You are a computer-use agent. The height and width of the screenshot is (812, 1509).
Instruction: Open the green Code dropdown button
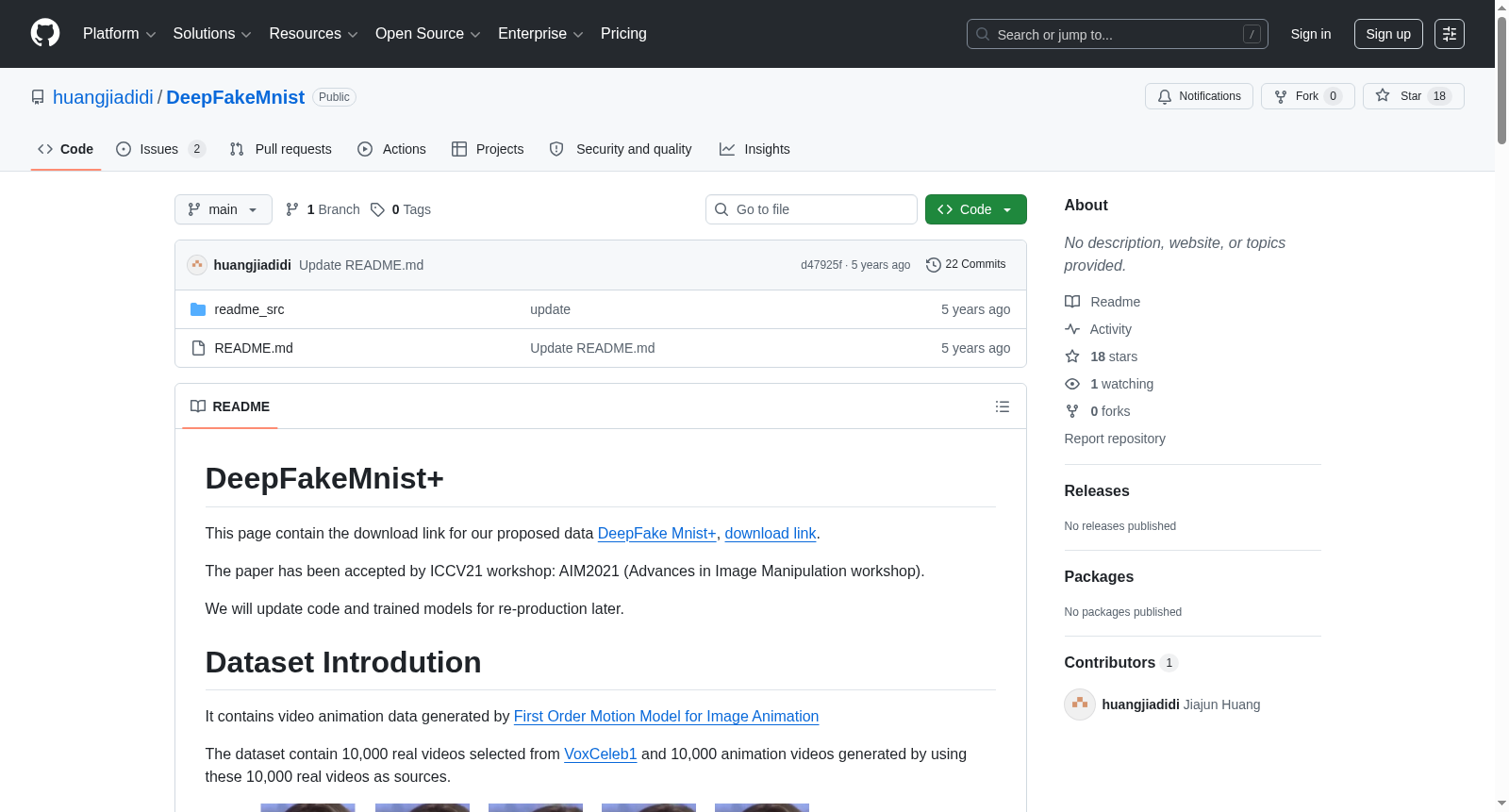pos(976,209)
